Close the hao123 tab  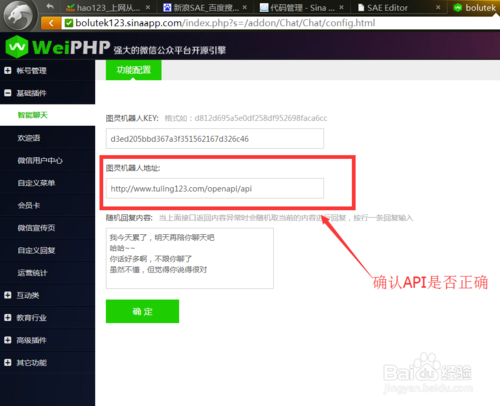click(148, 7)
